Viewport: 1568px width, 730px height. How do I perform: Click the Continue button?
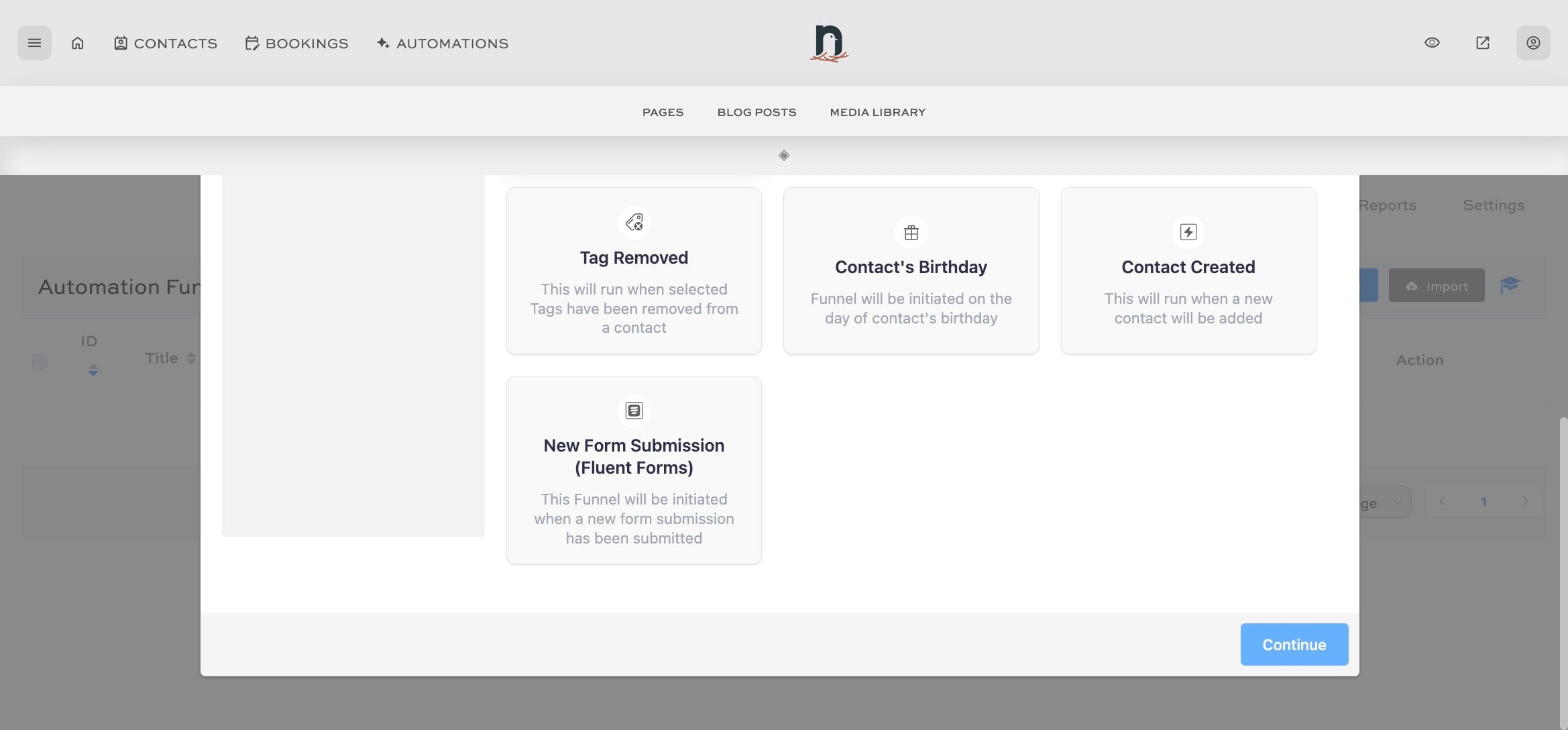tap(1294, 644)
